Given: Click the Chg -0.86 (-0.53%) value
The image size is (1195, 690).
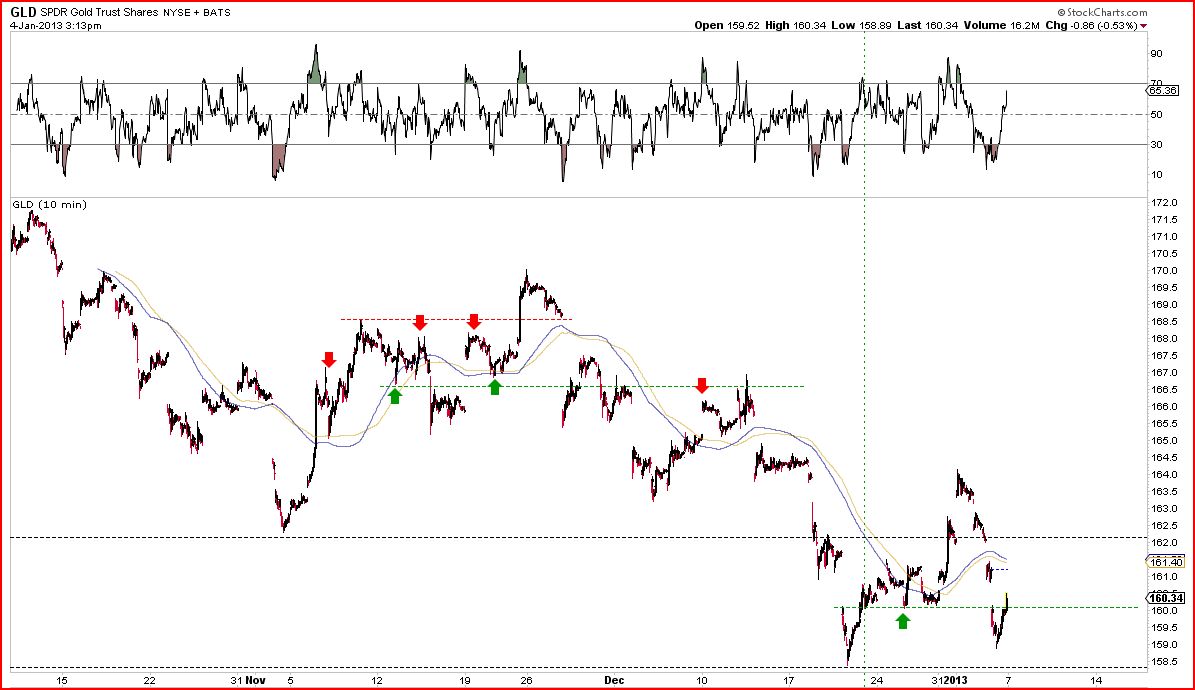Looking at the screenshot, I should (x=1091, y=25).
